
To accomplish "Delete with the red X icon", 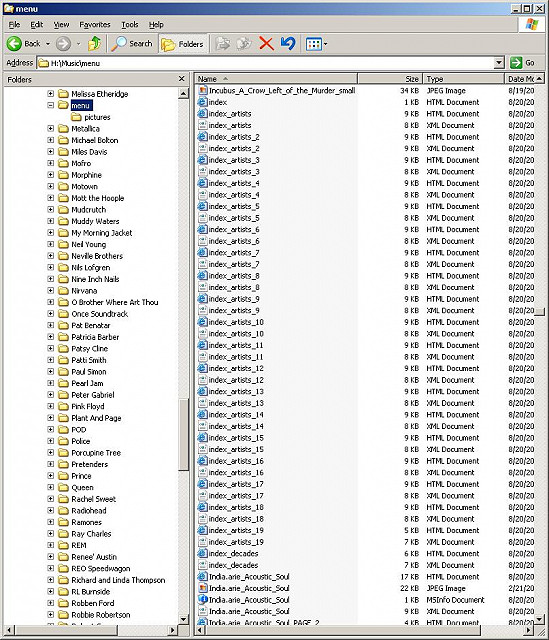I will click(266, 44).
